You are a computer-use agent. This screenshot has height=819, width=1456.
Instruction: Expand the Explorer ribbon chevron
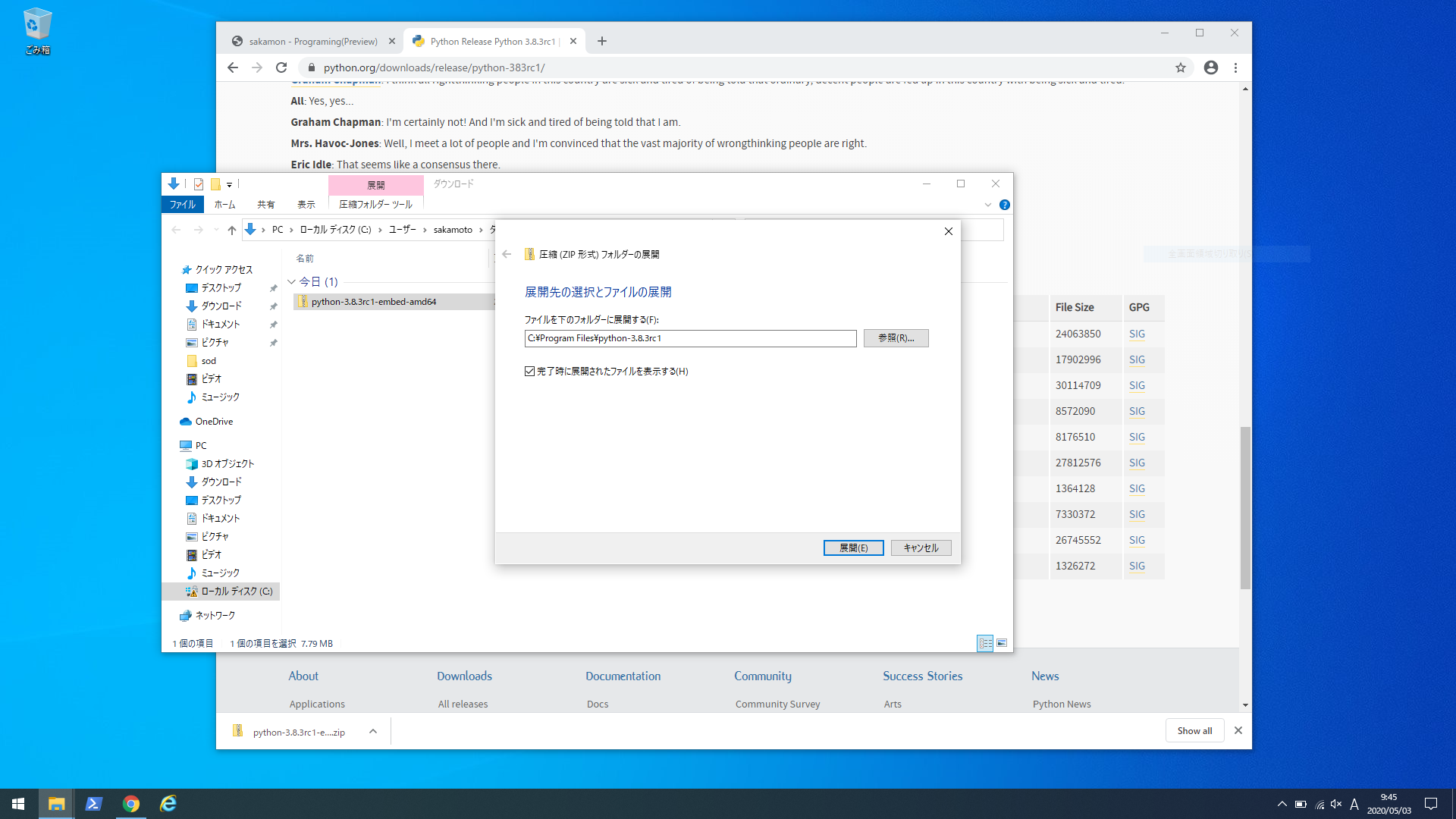tap(987, 205)
